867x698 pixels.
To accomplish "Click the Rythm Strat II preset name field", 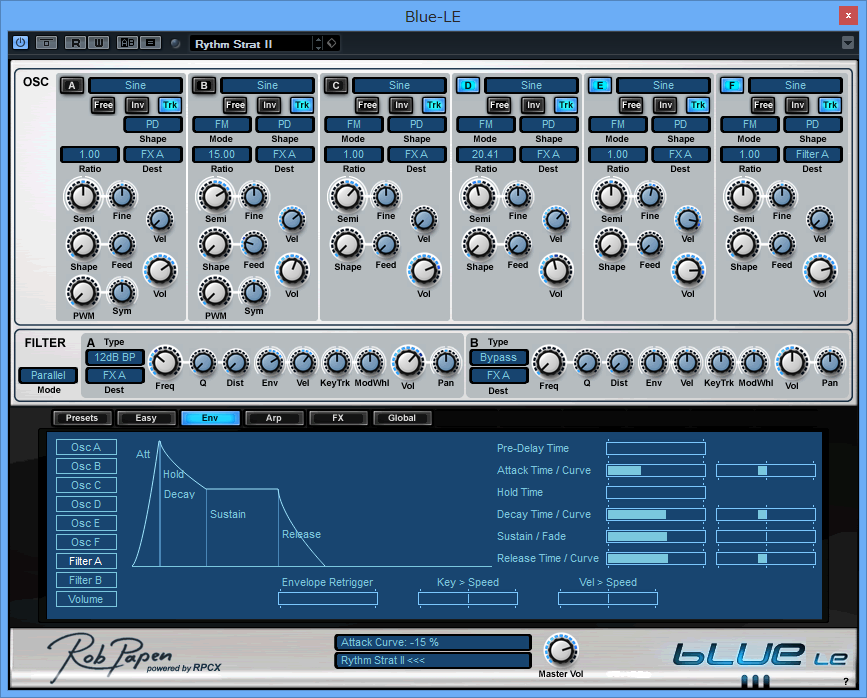I will point(252,44).
